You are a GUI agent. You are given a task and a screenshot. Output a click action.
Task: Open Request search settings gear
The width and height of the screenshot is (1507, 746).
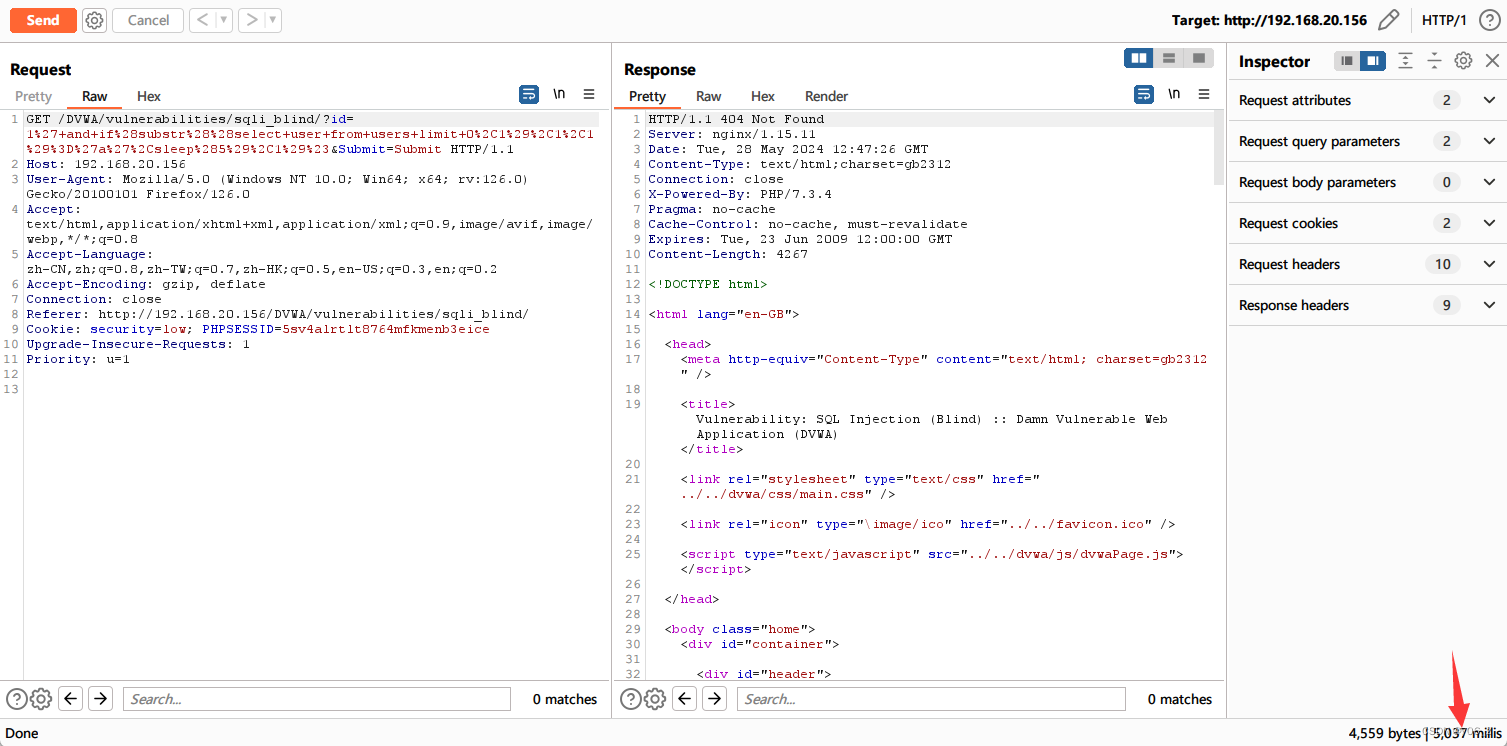[41, 699]
